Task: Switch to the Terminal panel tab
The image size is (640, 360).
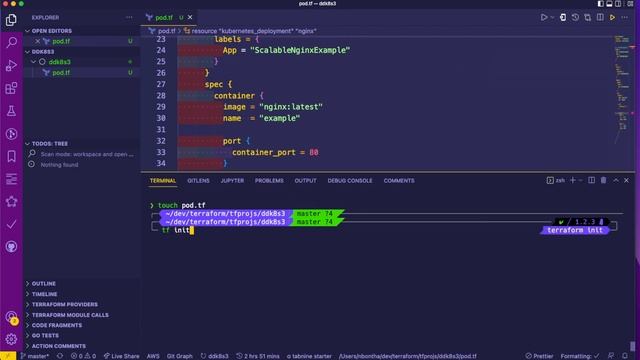Action: coord(162,181)
